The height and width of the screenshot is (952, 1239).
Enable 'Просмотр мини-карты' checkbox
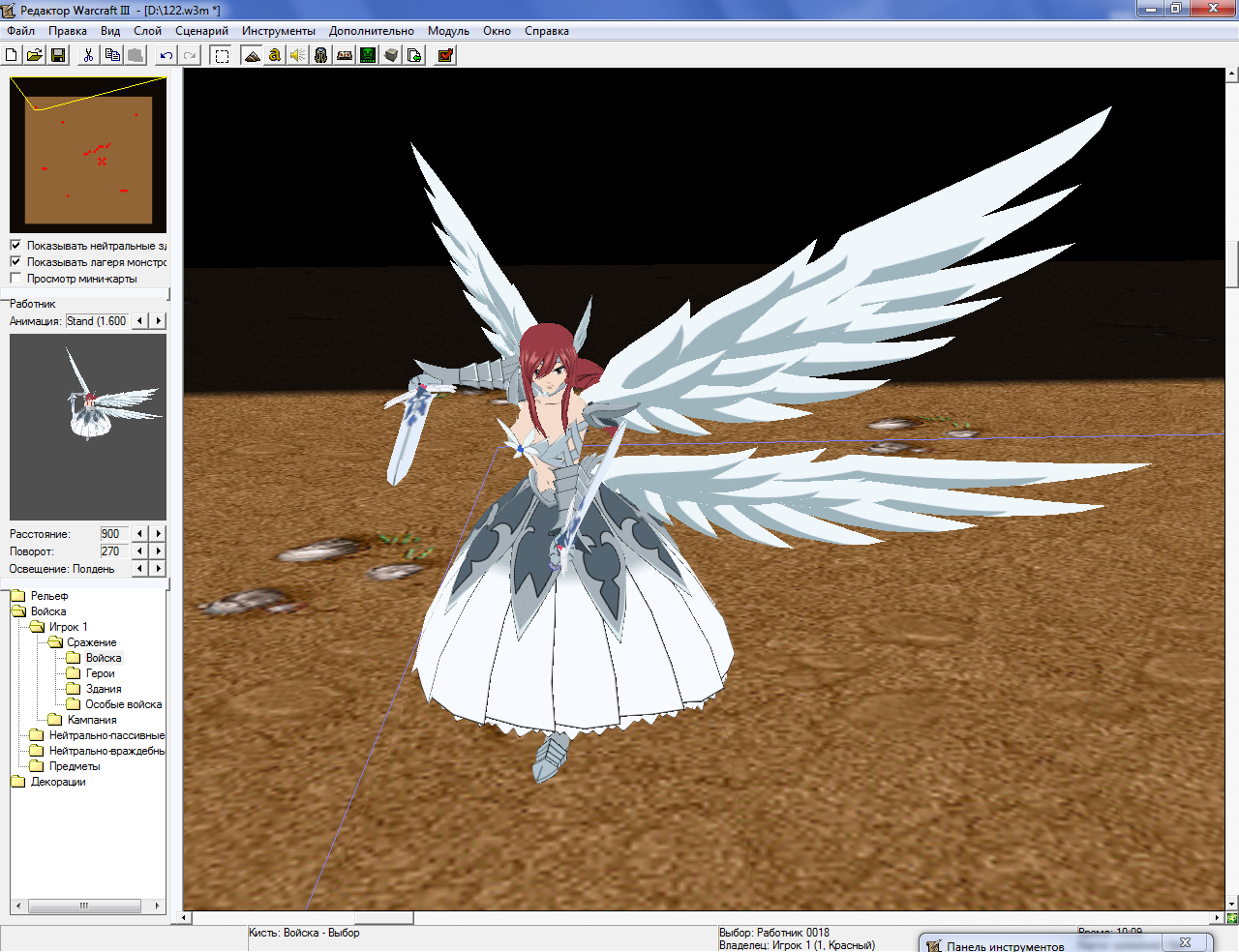tap(15, 278)
